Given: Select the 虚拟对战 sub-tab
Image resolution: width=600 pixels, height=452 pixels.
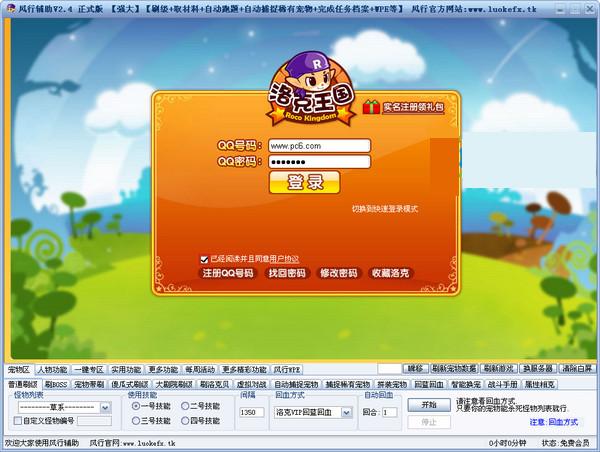Looking at the screenshot, I should (251, 385).
